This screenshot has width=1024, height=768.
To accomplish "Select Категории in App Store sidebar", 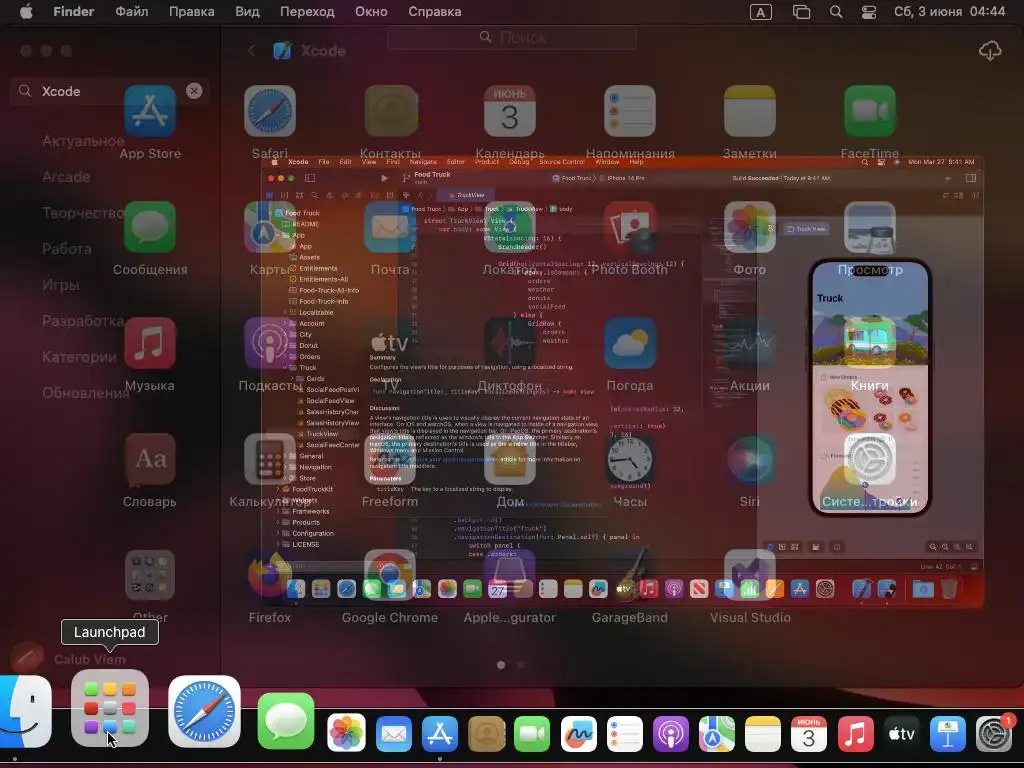I will pyautogui.click(x=80, y=357).
